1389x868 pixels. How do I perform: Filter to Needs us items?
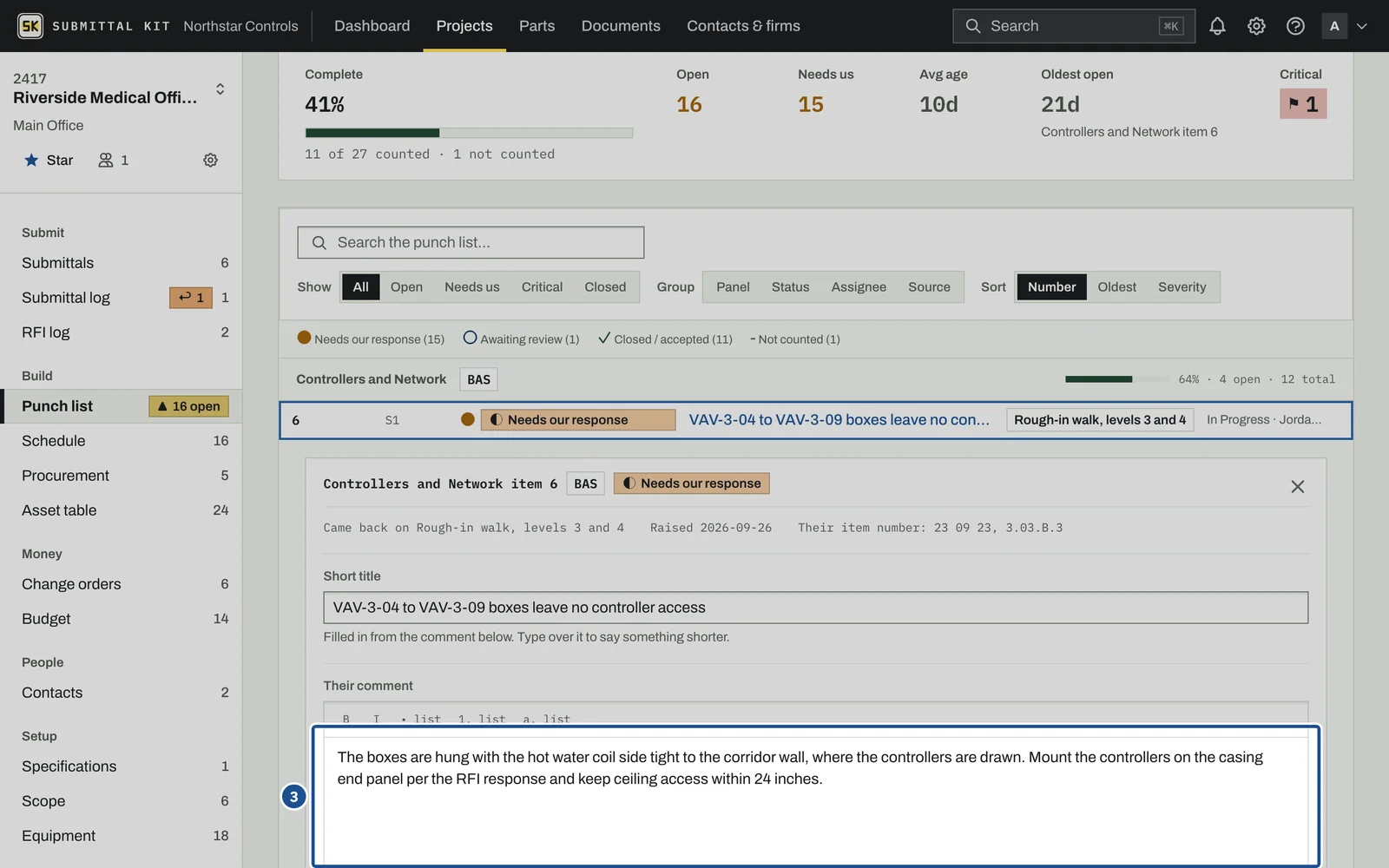click(x=472, y=287)
